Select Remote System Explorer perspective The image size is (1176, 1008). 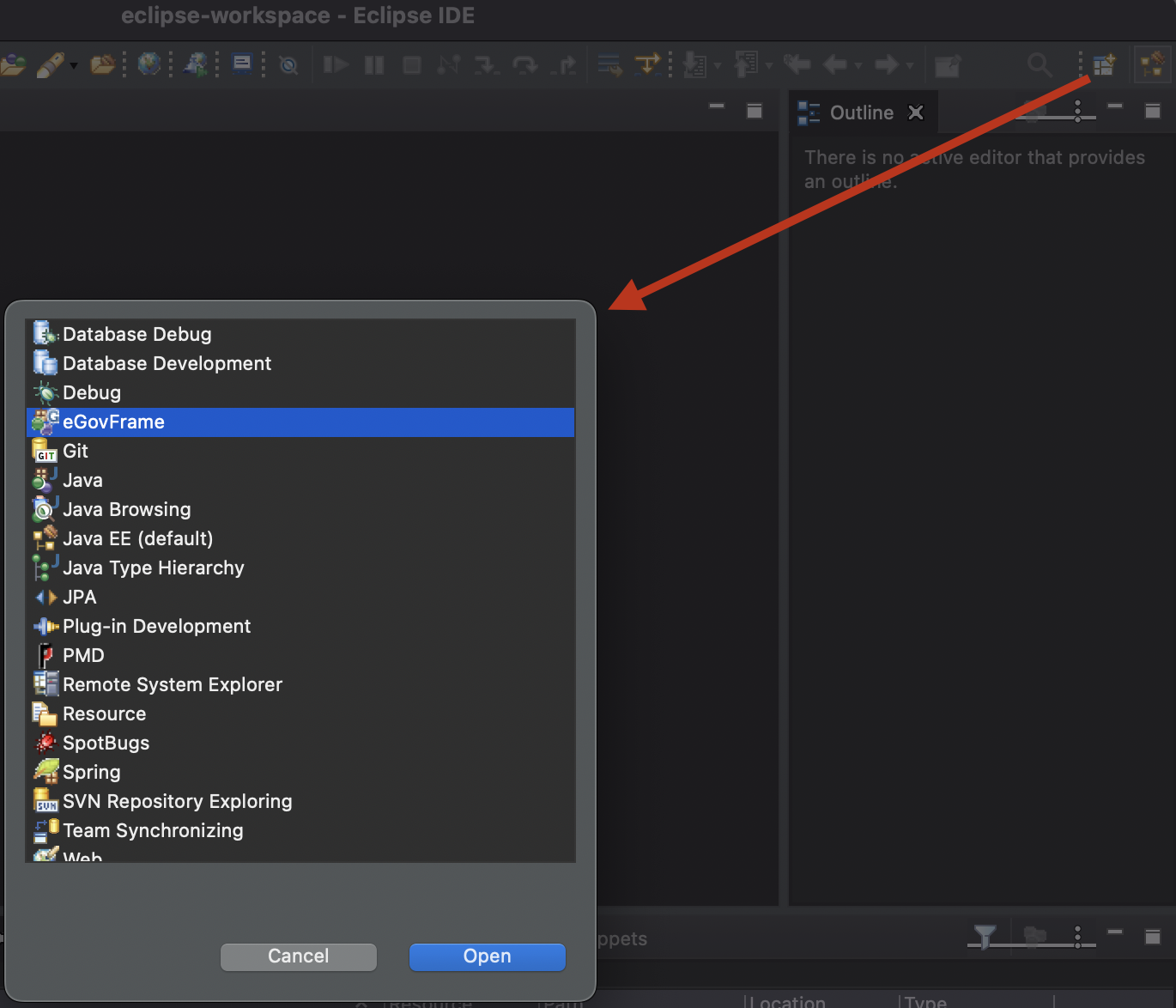coord(300,684)
